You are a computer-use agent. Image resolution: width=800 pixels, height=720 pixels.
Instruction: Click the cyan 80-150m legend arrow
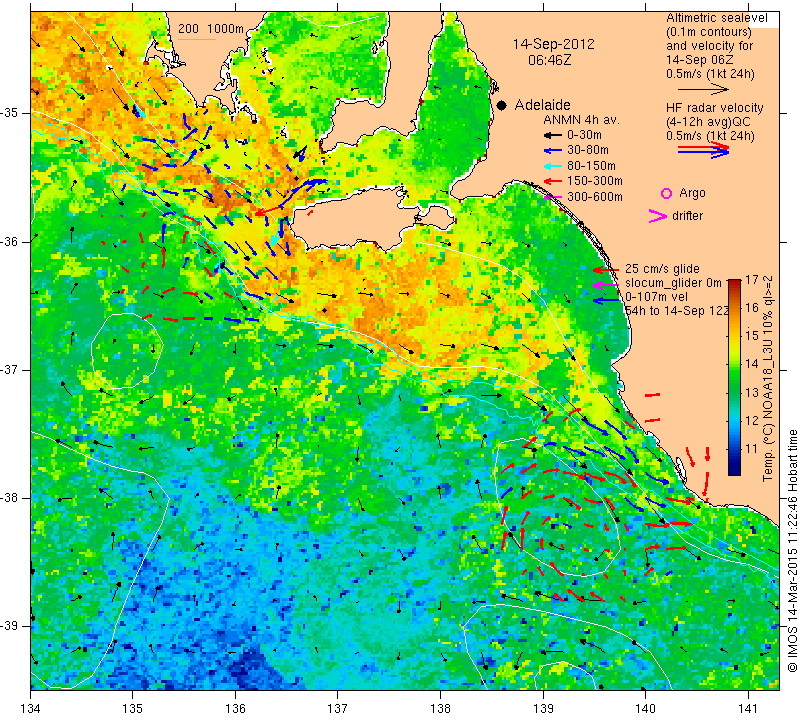tap(553, 166)
